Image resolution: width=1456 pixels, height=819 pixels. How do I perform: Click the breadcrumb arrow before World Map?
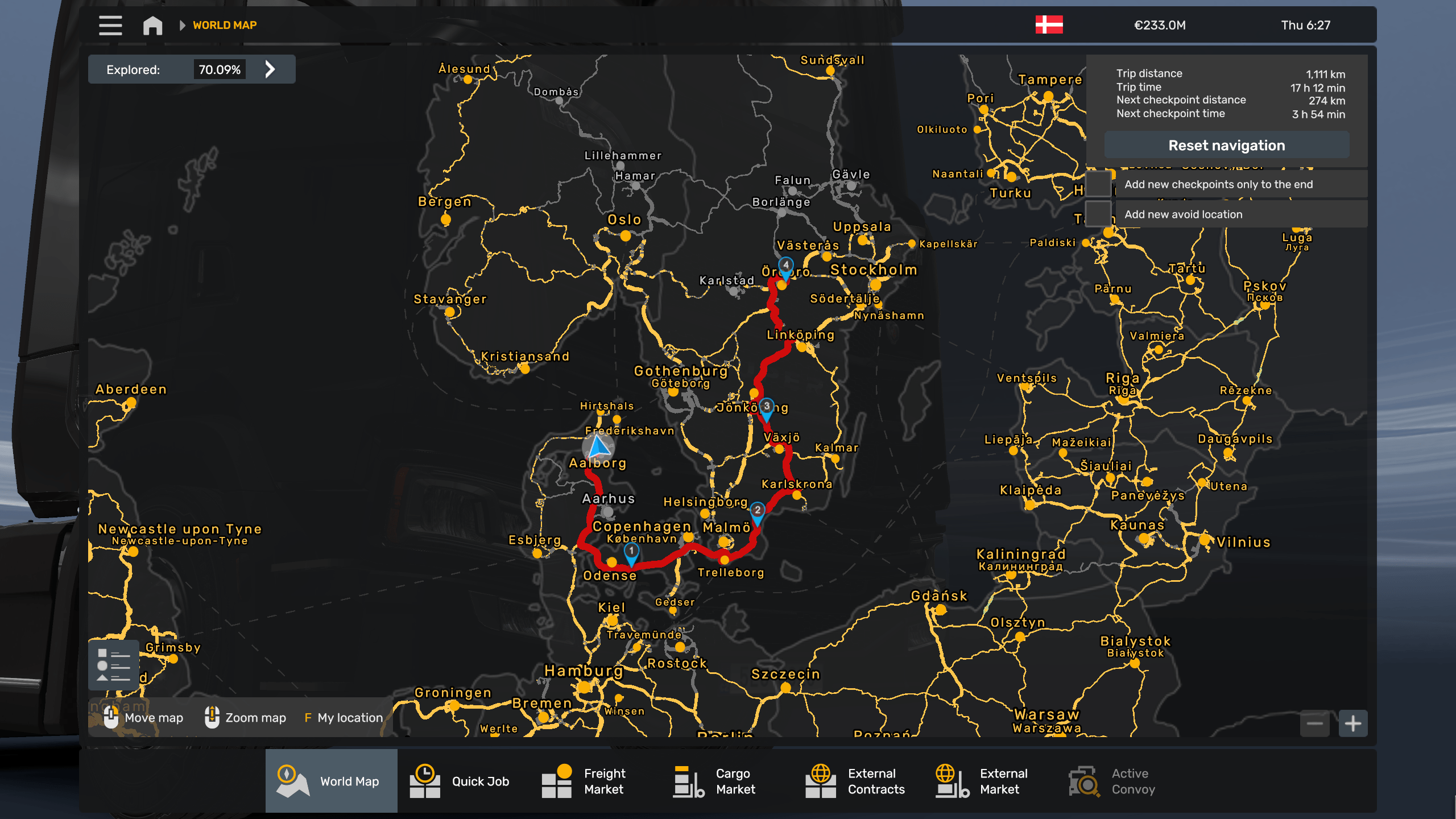pos(182,25)
